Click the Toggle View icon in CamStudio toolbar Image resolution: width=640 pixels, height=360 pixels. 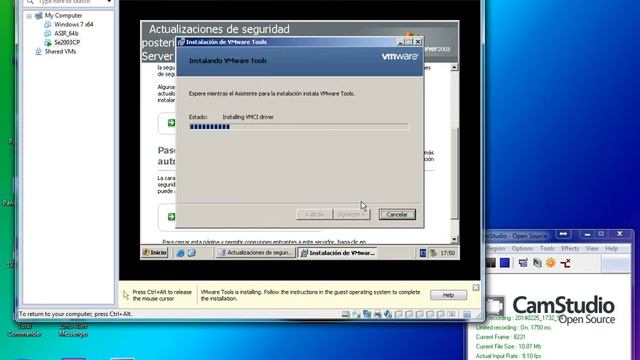coord(523,263)
